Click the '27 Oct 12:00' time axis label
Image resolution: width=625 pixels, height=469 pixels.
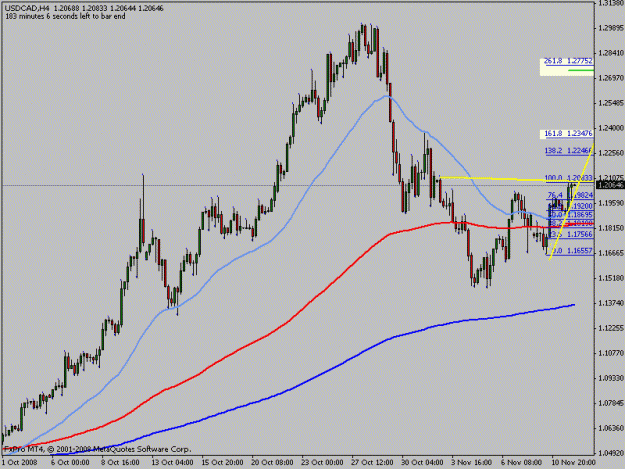coord(372,463)
